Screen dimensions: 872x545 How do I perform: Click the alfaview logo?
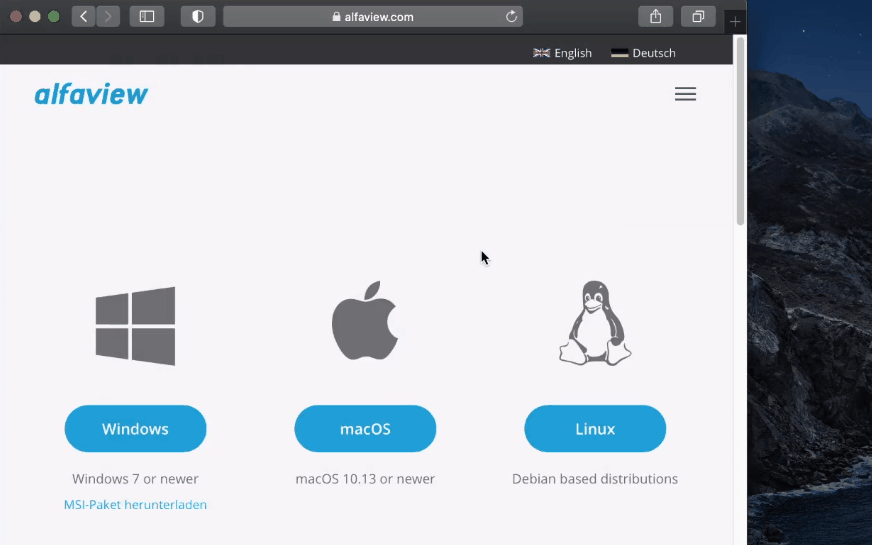pyautogui.click(x=91, y=94)
